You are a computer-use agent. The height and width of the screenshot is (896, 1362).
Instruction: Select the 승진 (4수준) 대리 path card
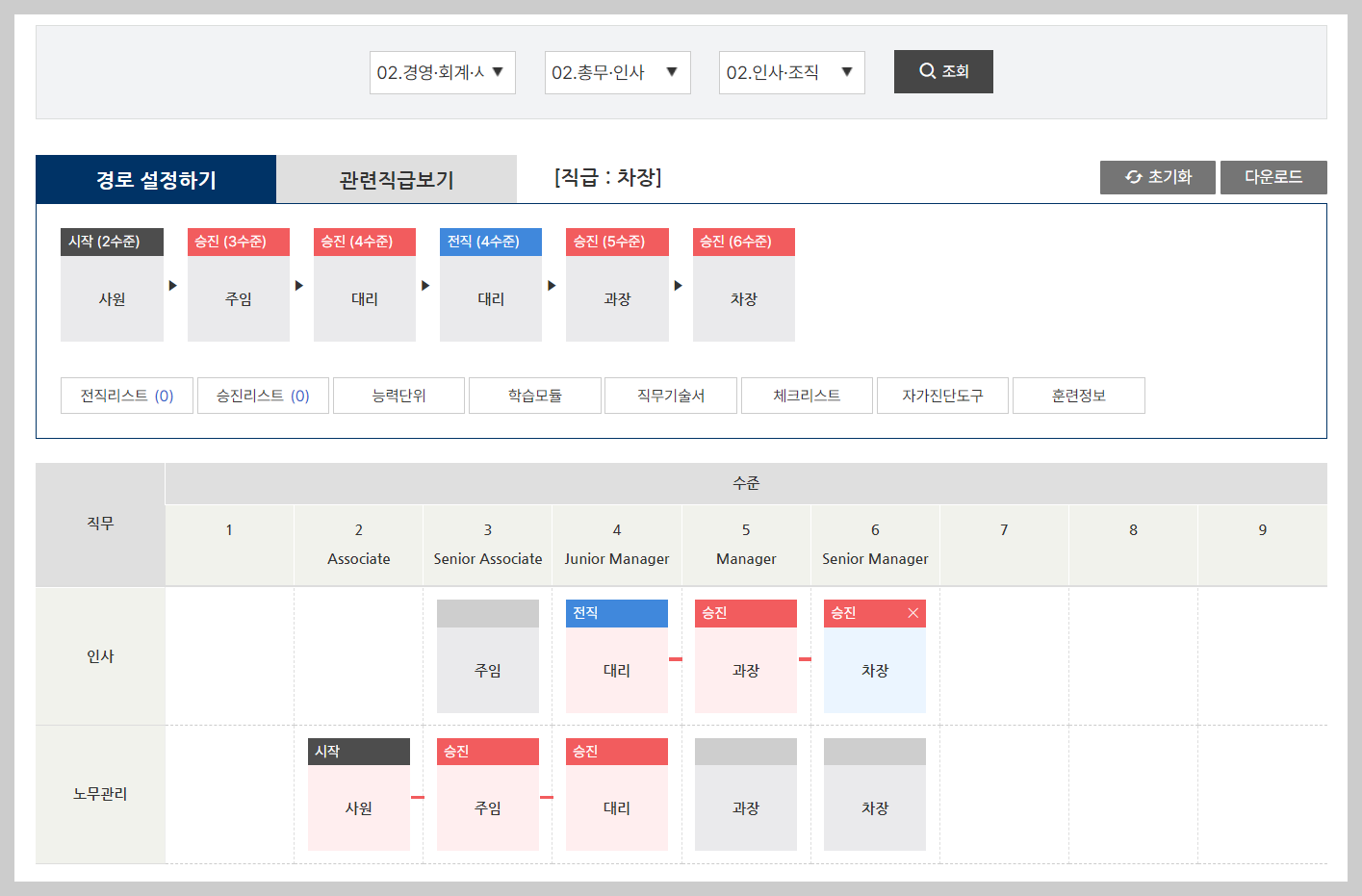point(365,284)
